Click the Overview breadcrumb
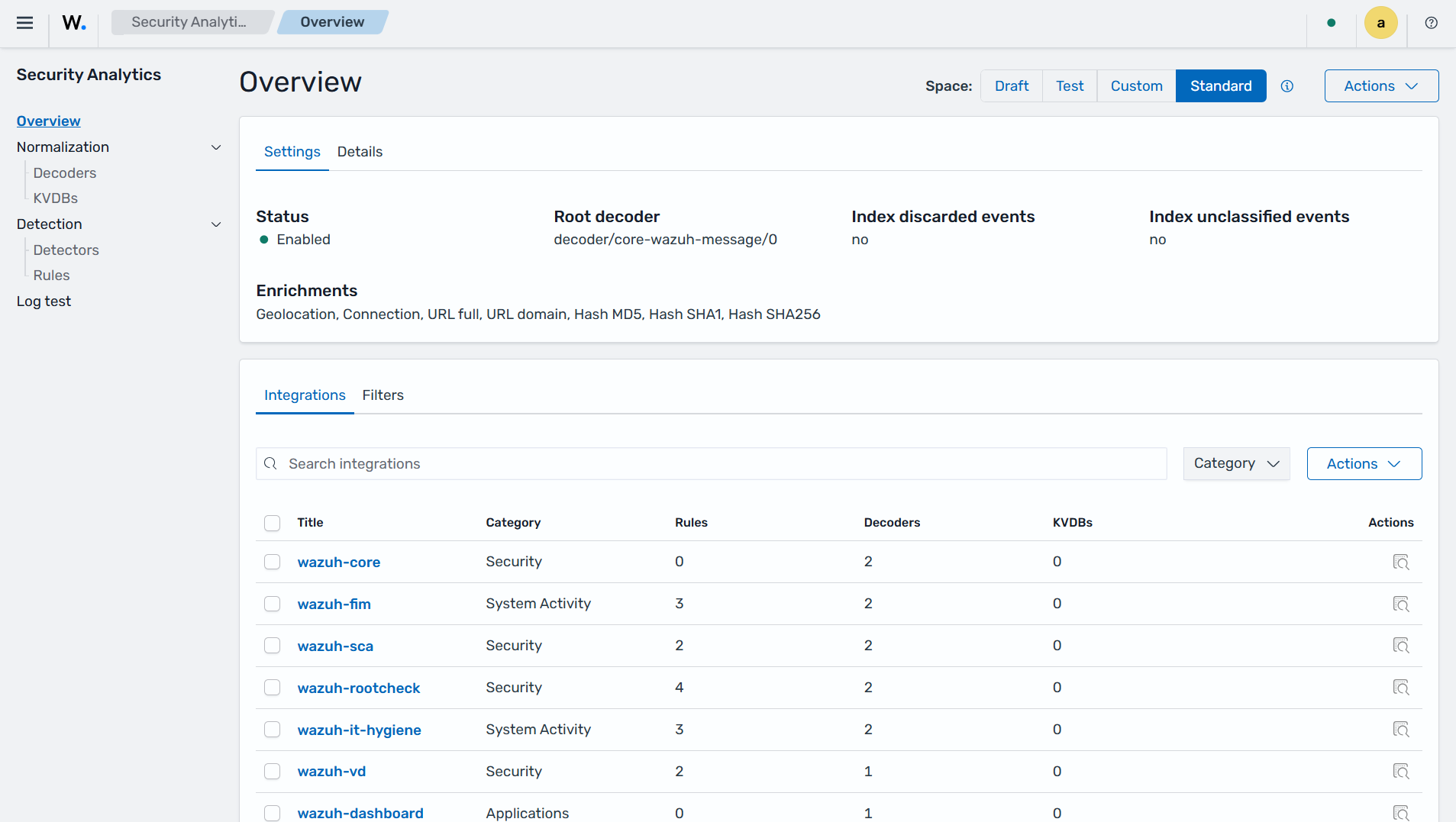The width and height of the screenshot is (1456, 822). [332, 22]
